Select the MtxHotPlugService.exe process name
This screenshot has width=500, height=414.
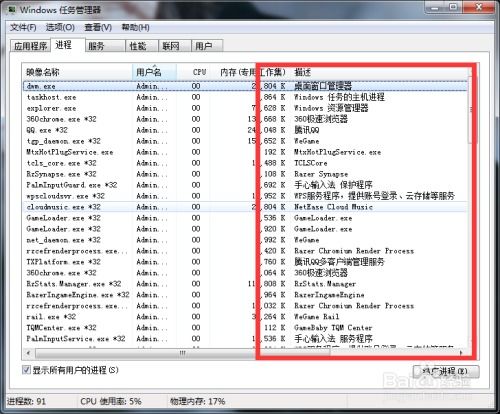[70, 152]
